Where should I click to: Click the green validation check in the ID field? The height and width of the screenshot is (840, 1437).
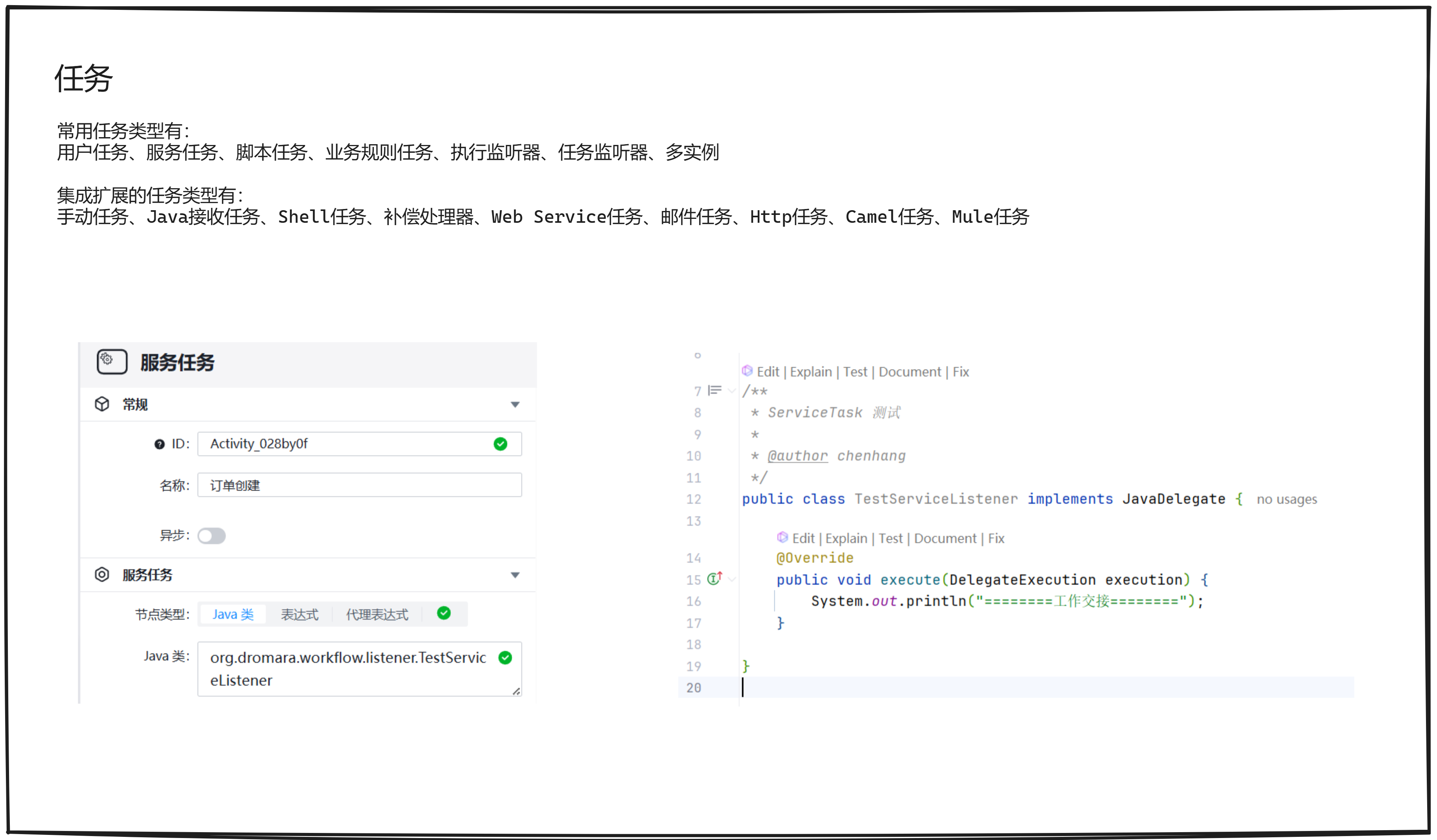click(x=501, y=443)
